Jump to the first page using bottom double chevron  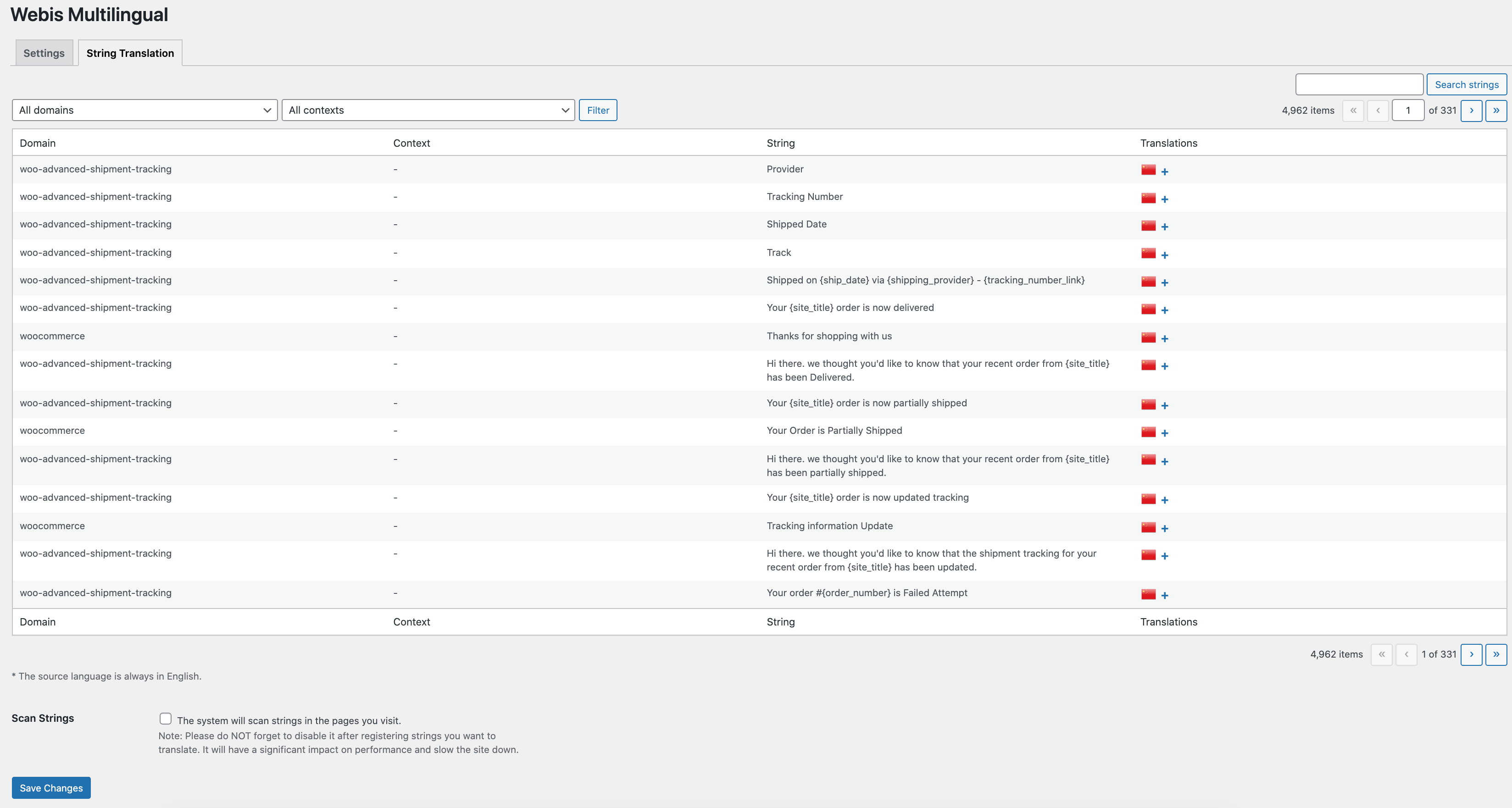pos(1381,654)
